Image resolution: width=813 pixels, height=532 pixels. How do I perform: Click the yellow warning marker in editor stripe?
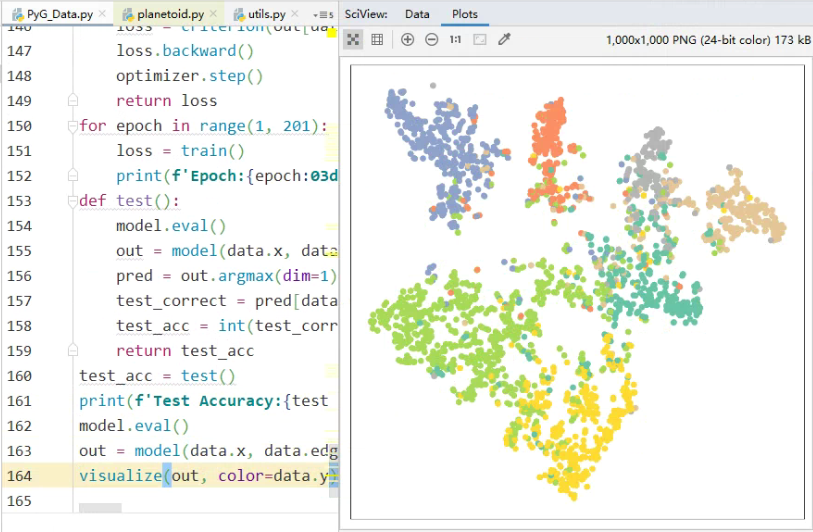[x=332, y=33]
